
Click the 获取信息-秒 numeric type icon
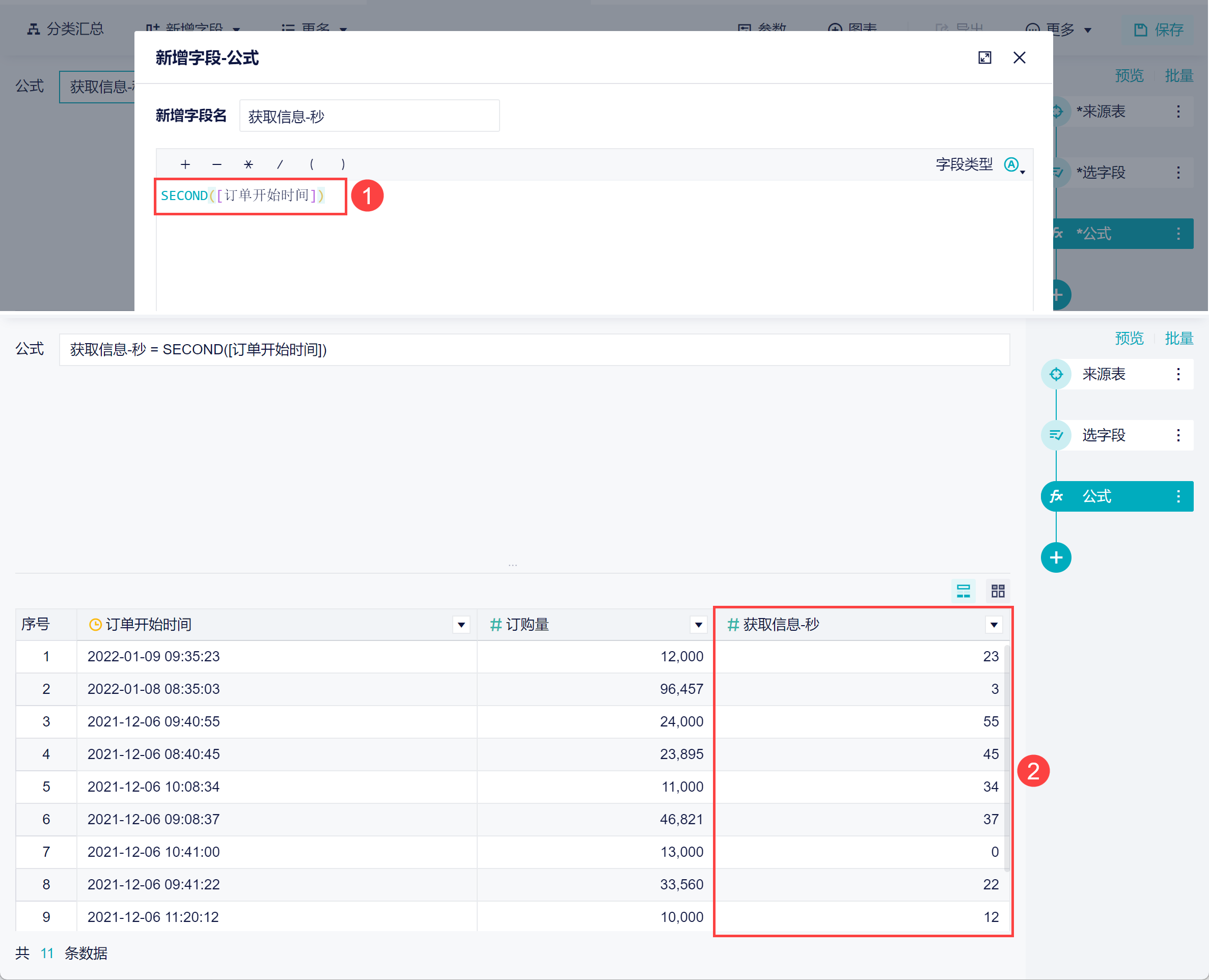pyautogui.click(x=733, y=624)
